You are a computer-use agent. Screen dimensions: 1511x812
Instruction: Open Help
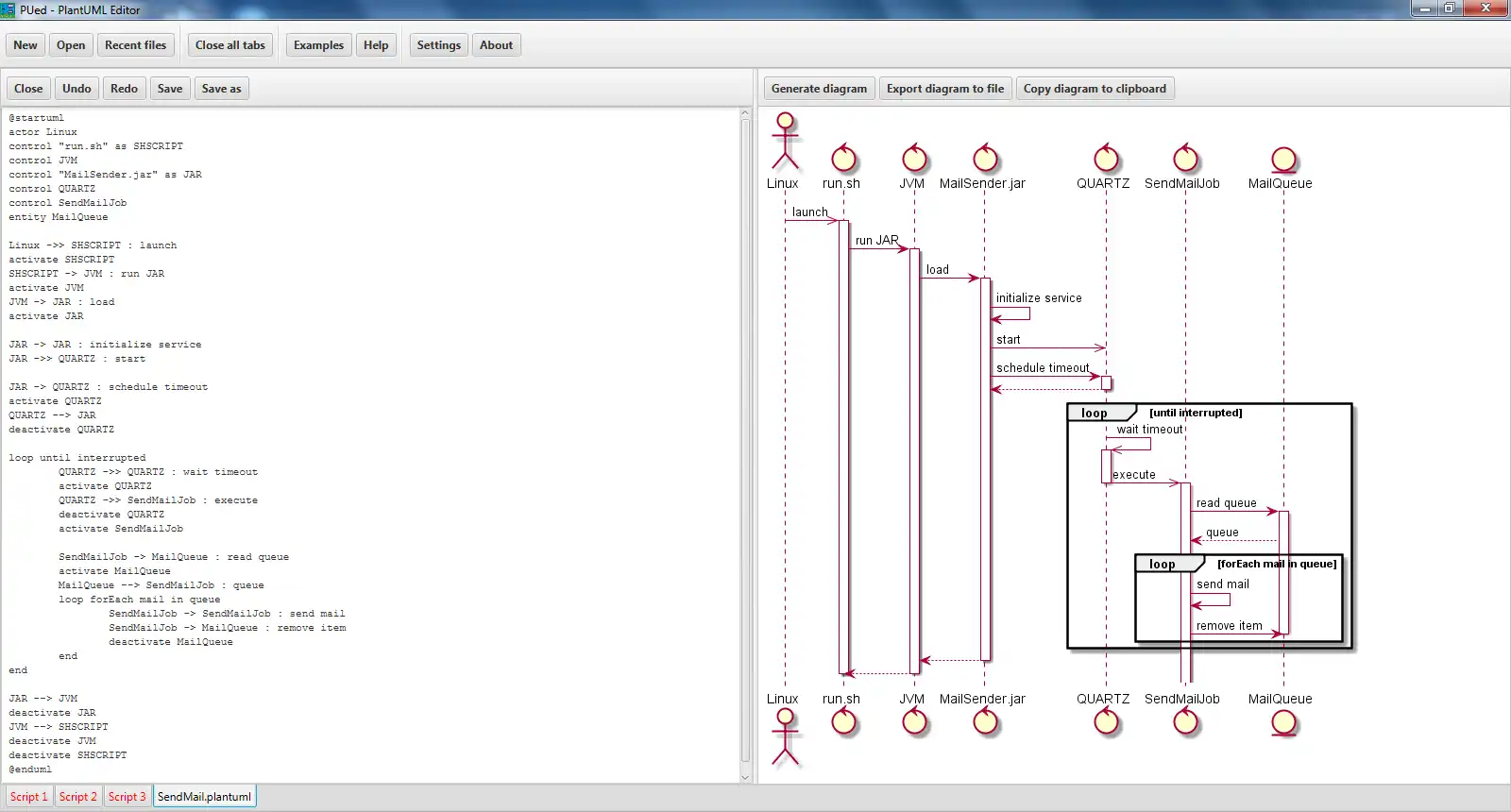click(x=376, y=45)
